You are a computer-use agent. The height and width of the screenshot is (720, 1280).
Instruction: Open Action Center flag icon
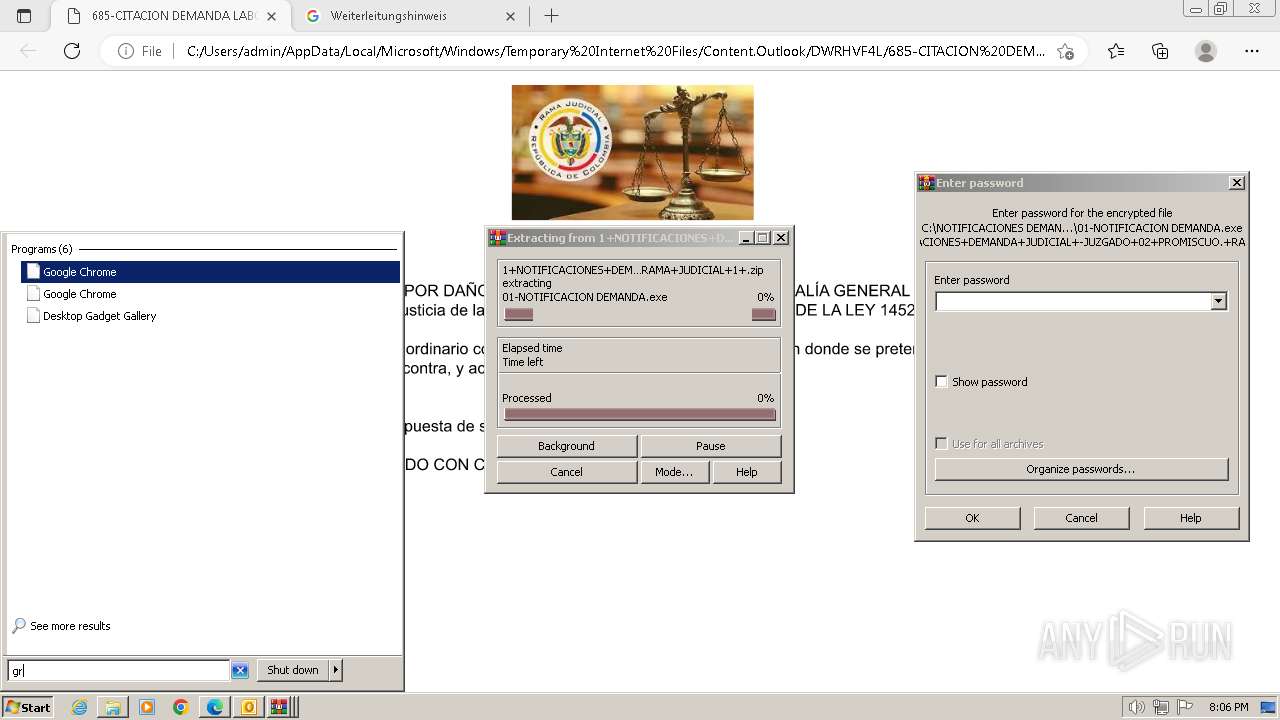pyautogui.click(x=1185, y=707)
